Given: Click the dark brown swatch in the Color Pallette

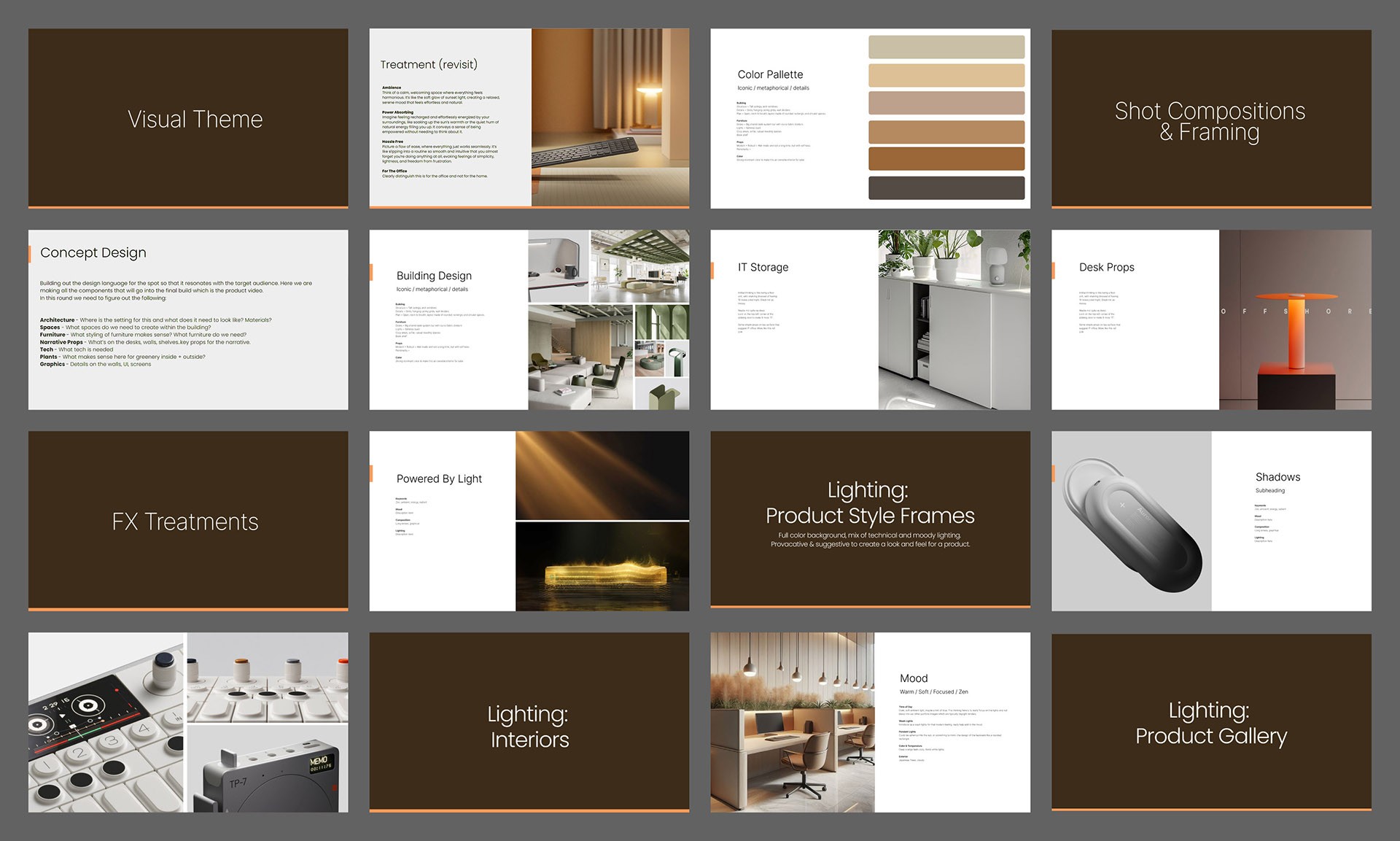Looking at the screenshot, I should (946, 187).
